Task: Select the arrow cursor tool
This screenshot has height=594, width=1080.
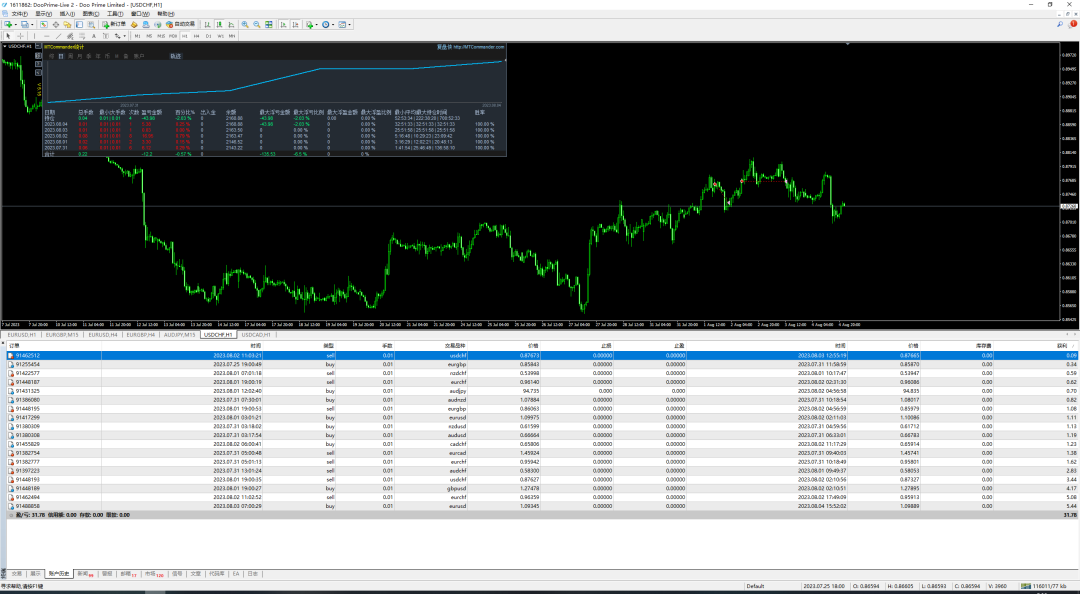Action: pyautogui.click(x=8, y=36)
